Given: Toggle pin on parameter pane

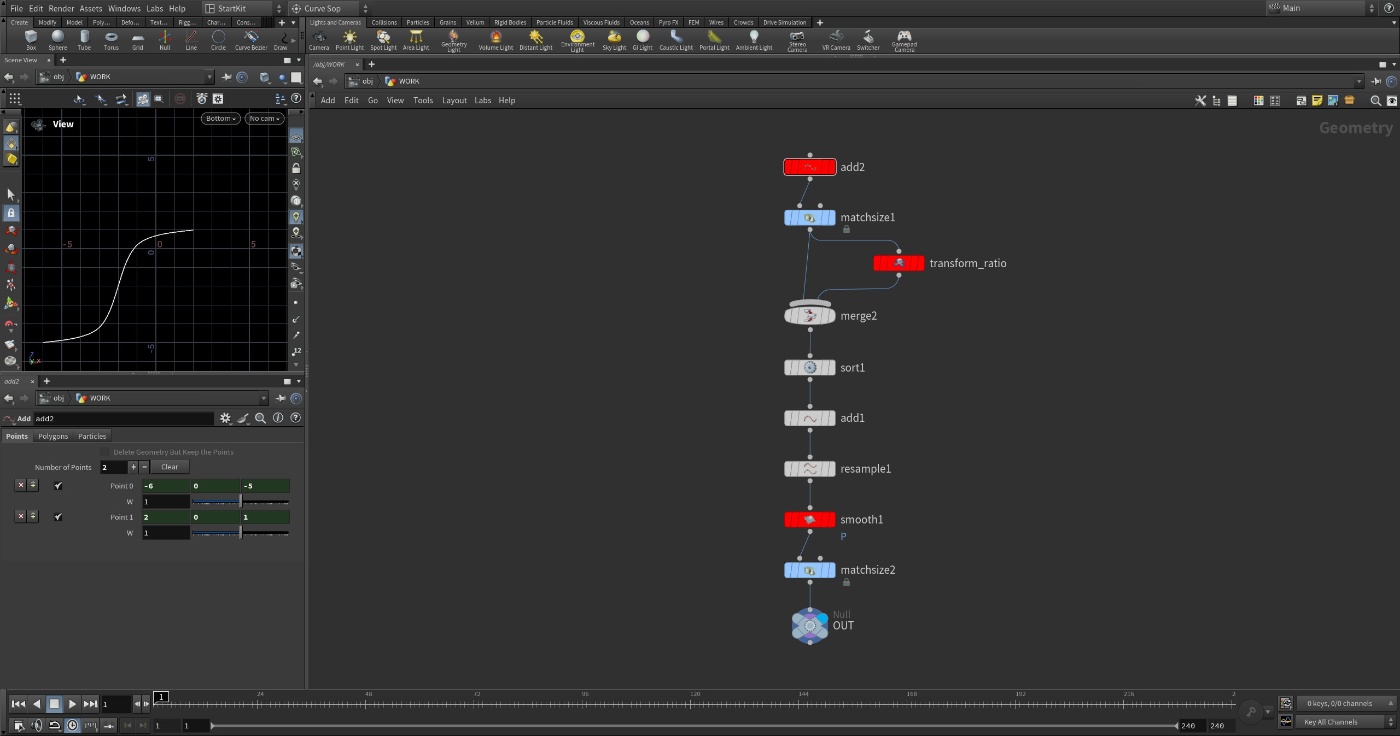Looking at the screenshot, I should 283,398.
